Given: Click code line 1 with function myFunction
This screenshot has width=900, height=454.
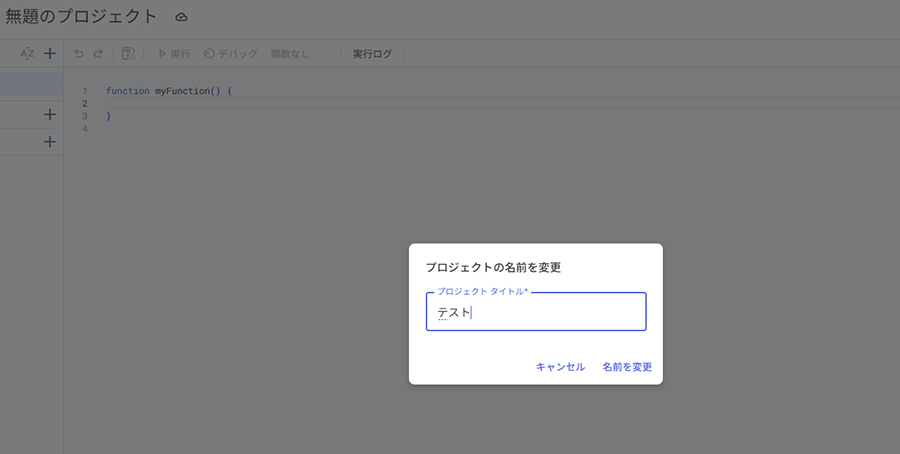Looking at the screenshot, I should (168, 91).
